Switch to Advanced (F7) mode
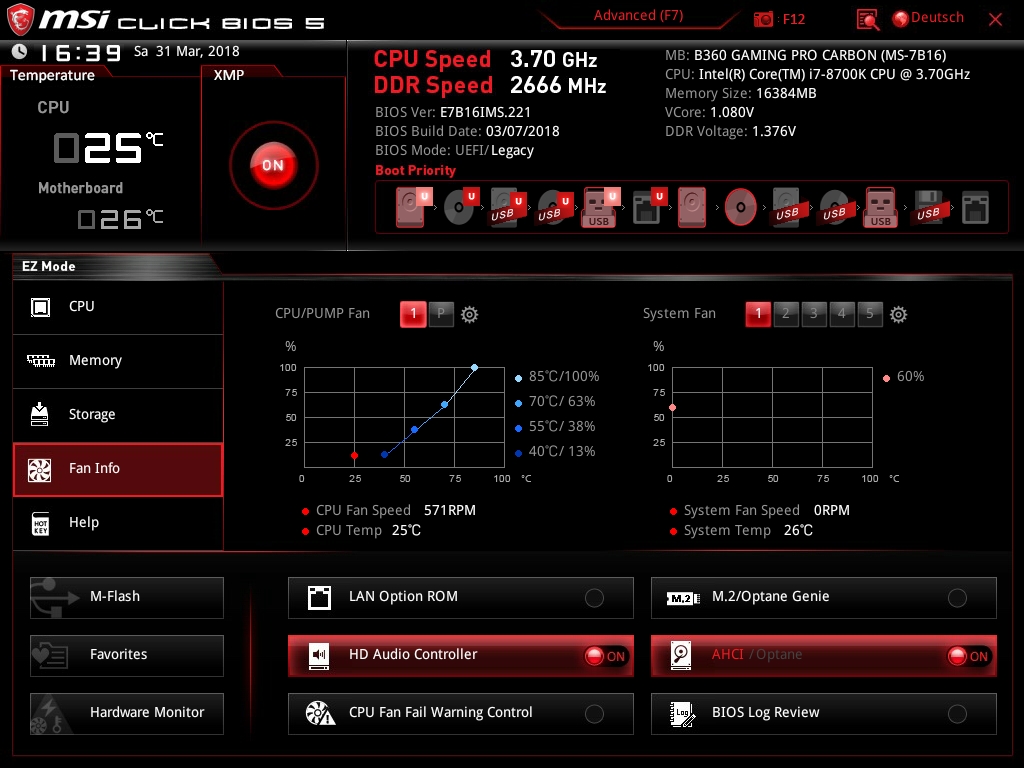 tap(638, 16)
